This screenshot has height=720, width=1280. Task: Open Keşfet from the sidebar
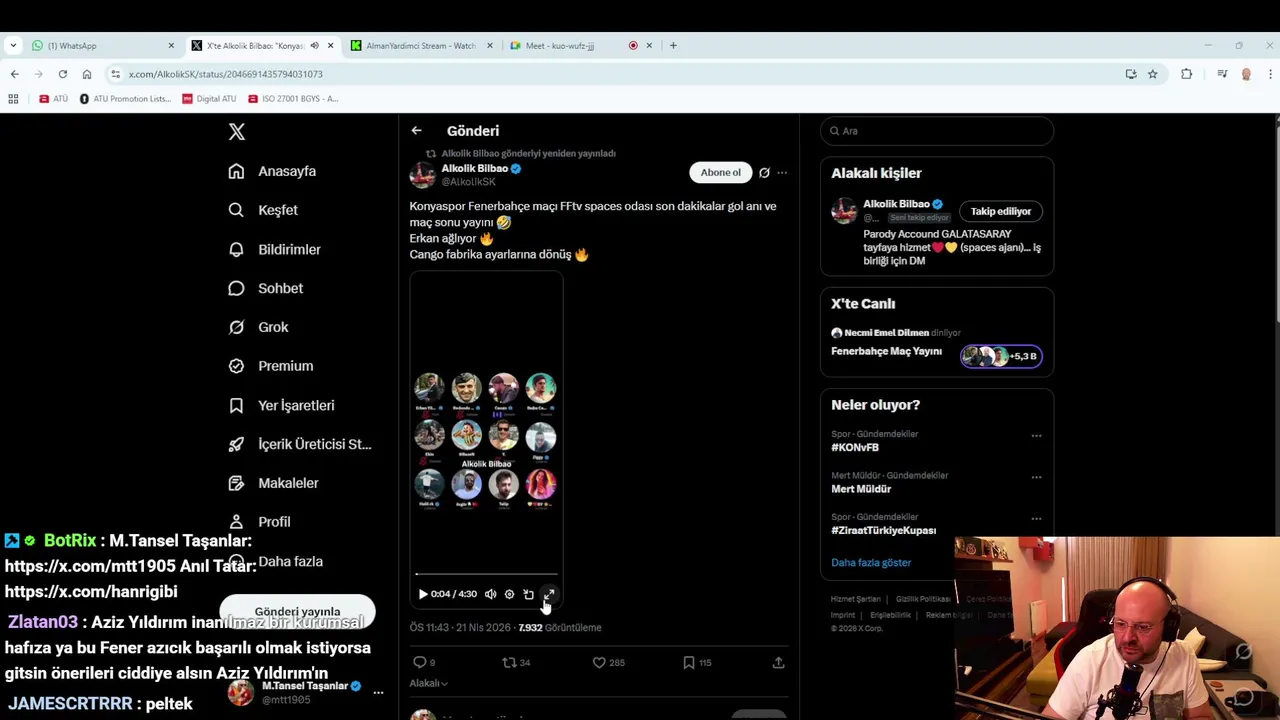click(x=263, y=210)
